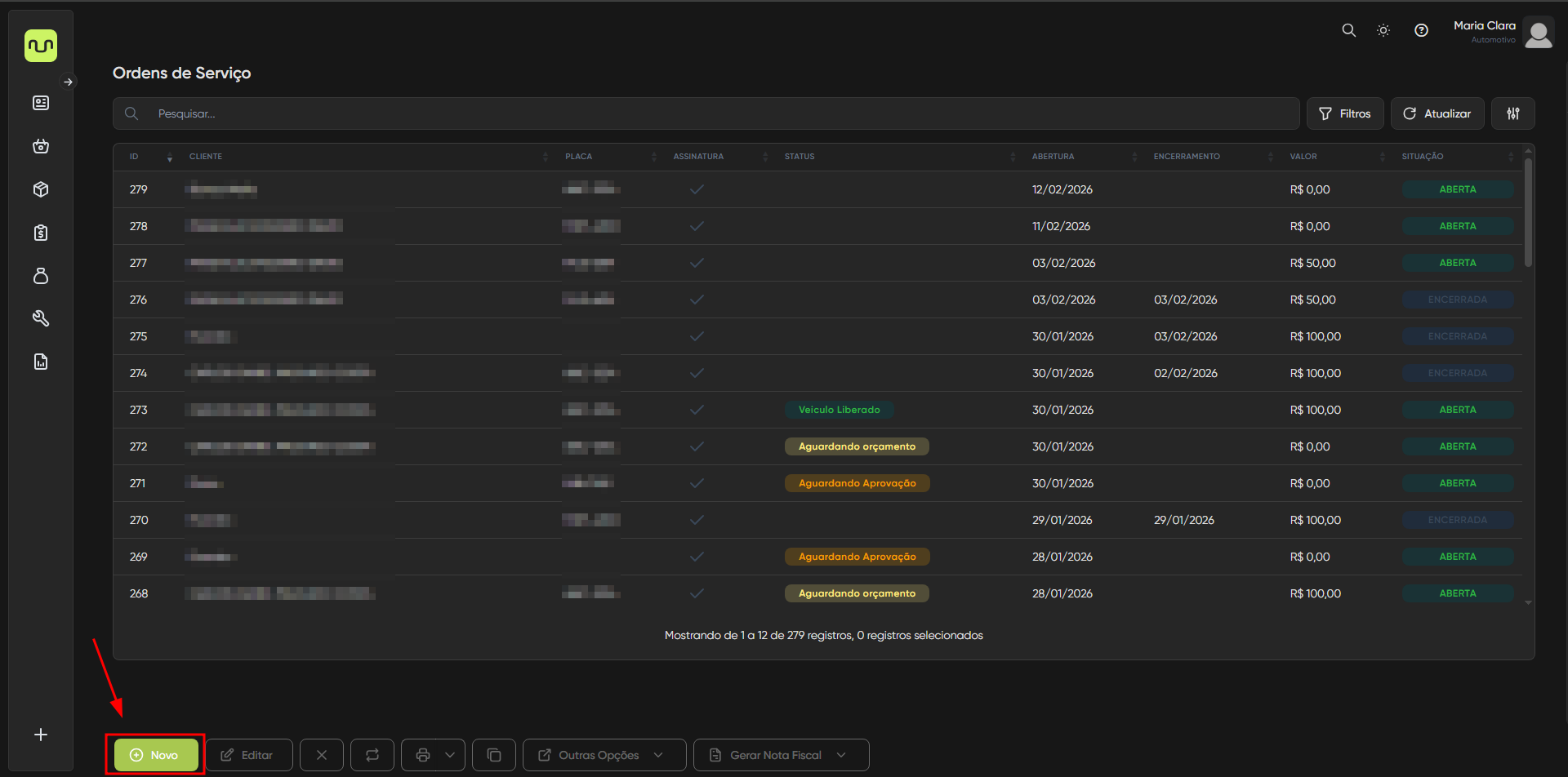Open the wrench services icon in sidebar
Screen dimensions: 1568x777
[x=41, y=318]
